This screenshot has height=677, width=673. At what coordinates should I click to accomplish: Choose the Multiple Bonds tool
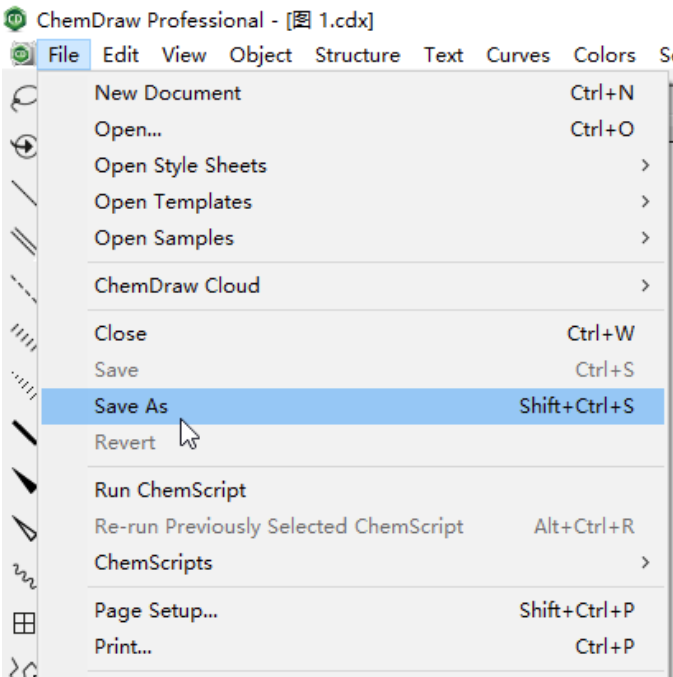pyautogui.click(x=23, y=241)
